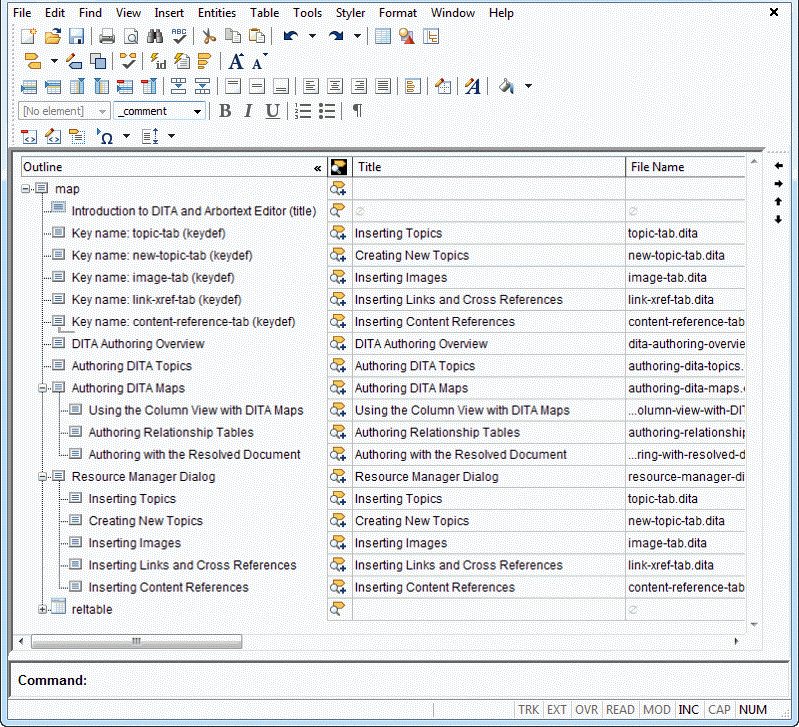Image resolution: width=799 pixels, height=727 pixels.
Task: Save the document using the floppy icon
Action: (76, 36)
